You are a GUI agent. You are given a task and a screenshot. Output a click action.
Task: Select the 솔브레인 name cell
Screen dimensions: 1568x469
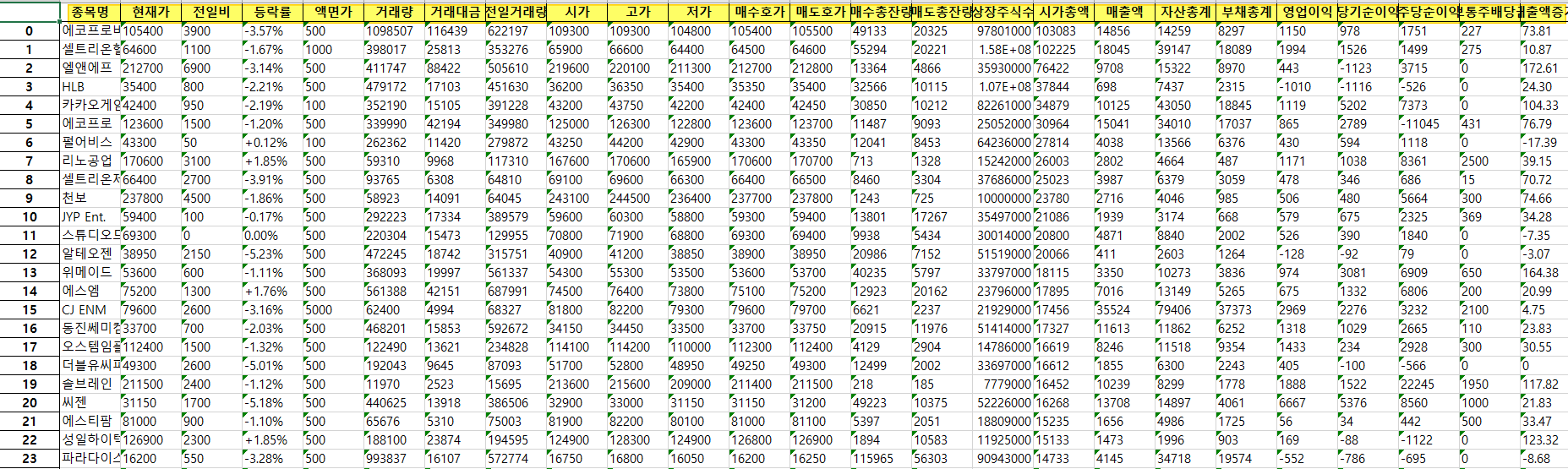90,384
